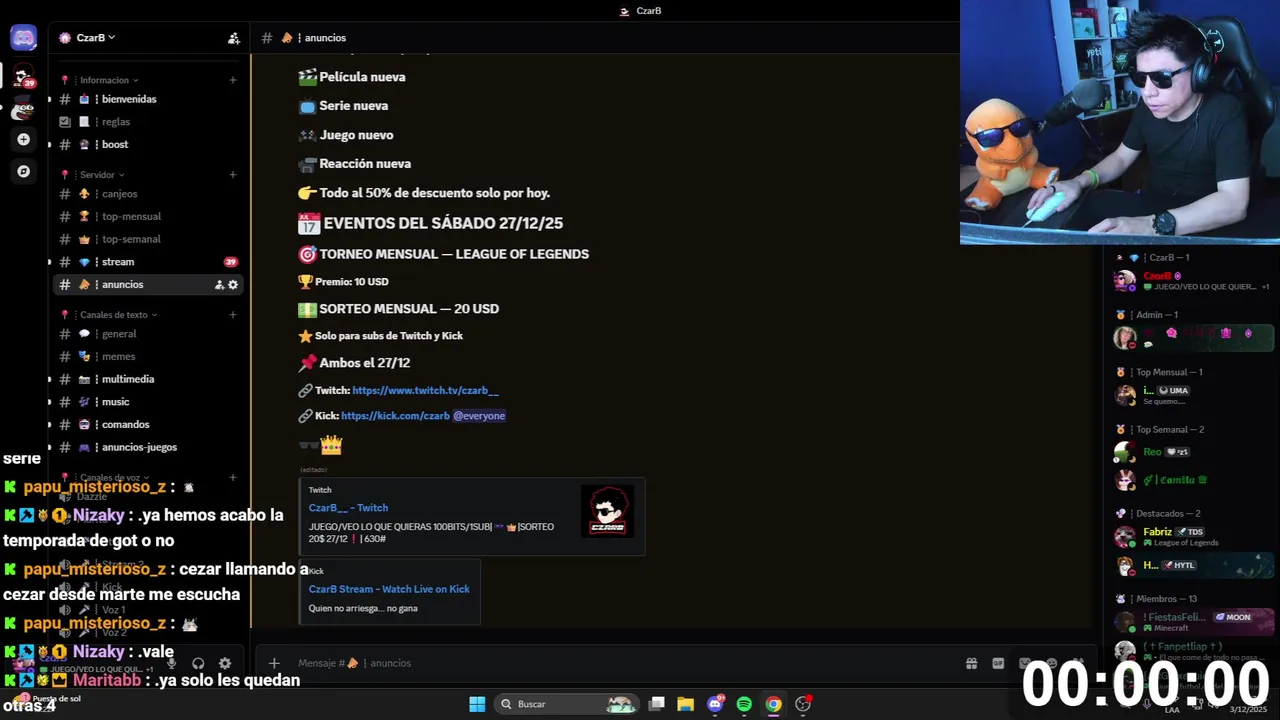Toggle microphone mute in user panel
Viewport: 1280px width, 720px height.
172,663
